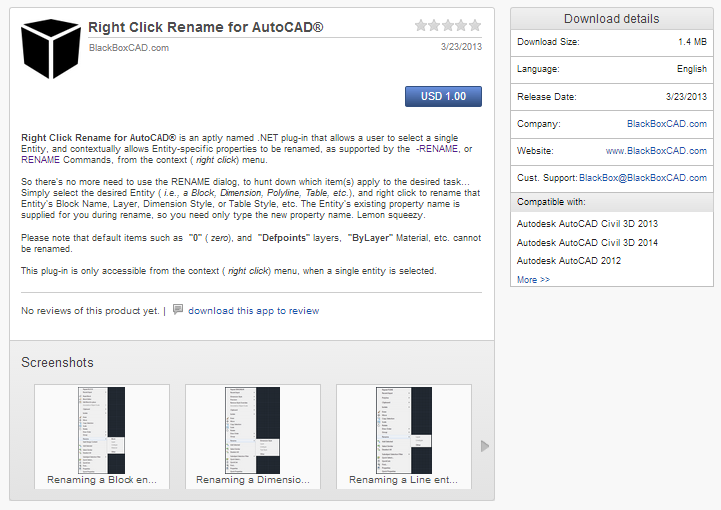Visit the www.BlackBoxCAD.com website link
Image resolution: width=721 pixels, height=510 pixels.
[656, 151]
